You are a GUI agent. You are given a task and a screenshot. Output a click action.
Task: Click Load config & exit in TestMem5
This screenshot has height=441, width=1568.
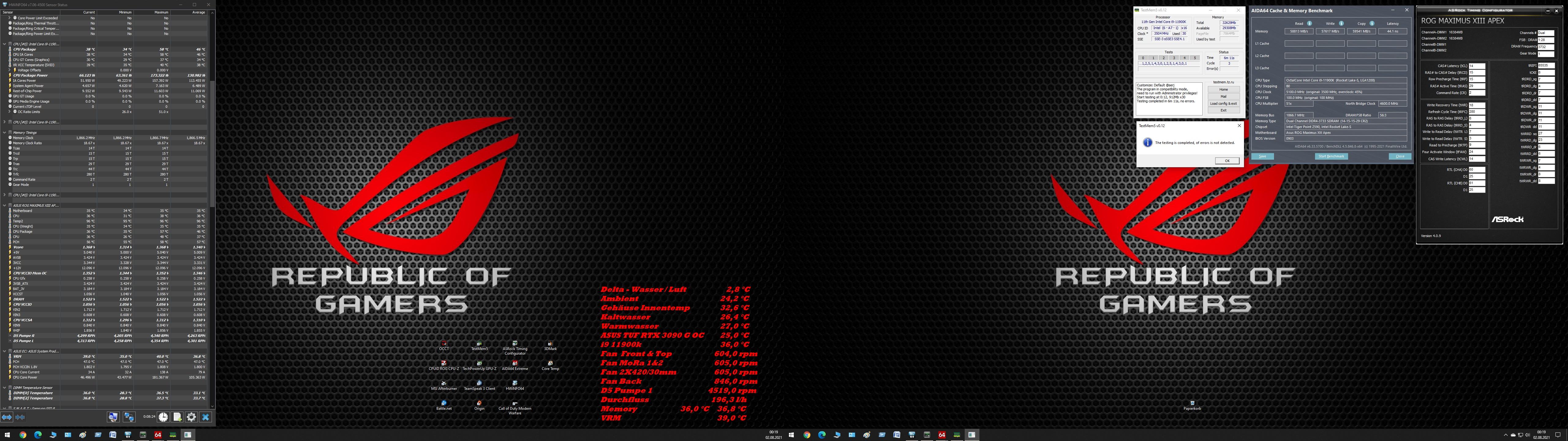point(1223,104)
